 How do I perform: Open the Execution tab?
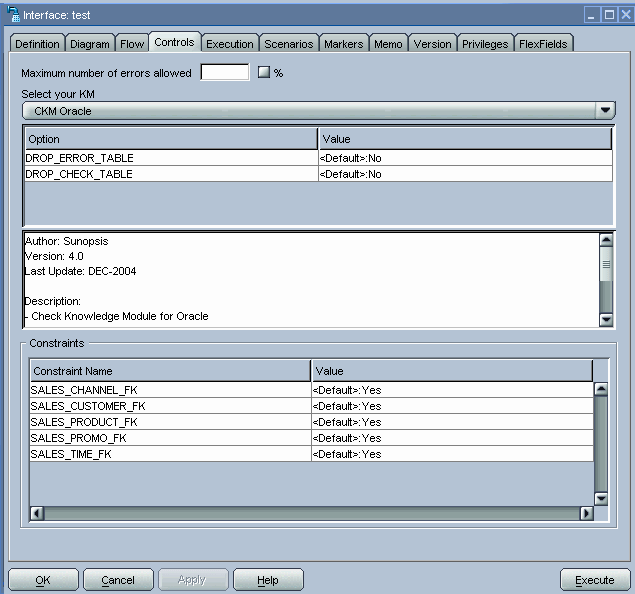[x=230, y=44]
